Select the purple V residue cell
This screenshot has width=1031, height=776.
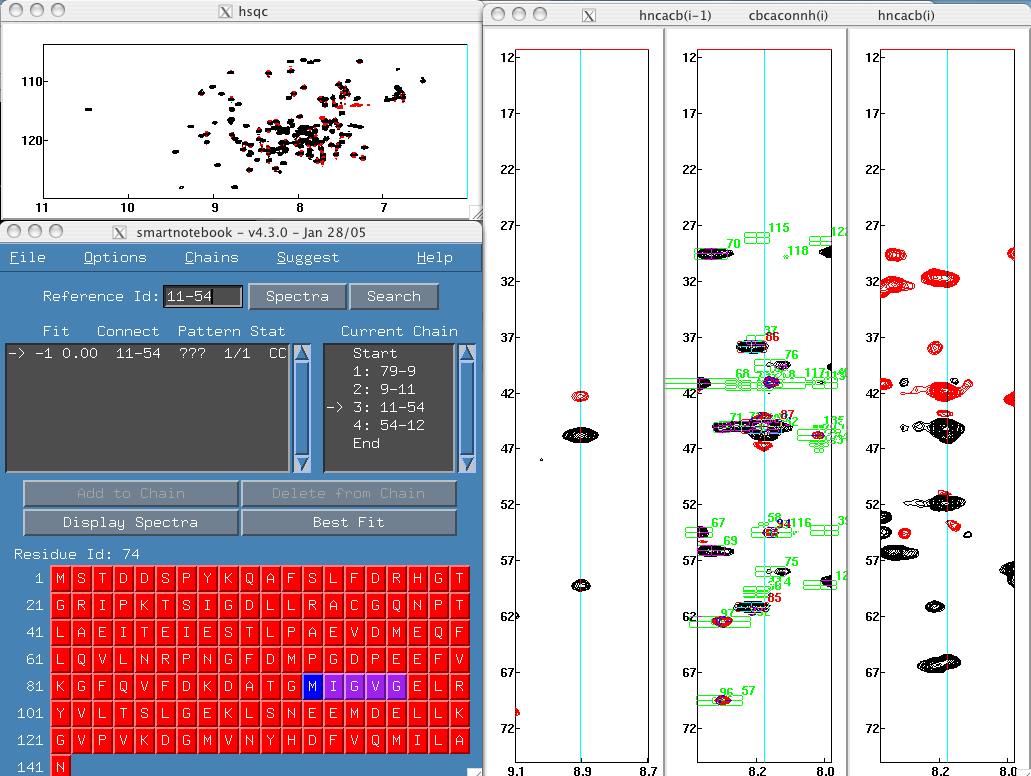[x=376, y=687]
